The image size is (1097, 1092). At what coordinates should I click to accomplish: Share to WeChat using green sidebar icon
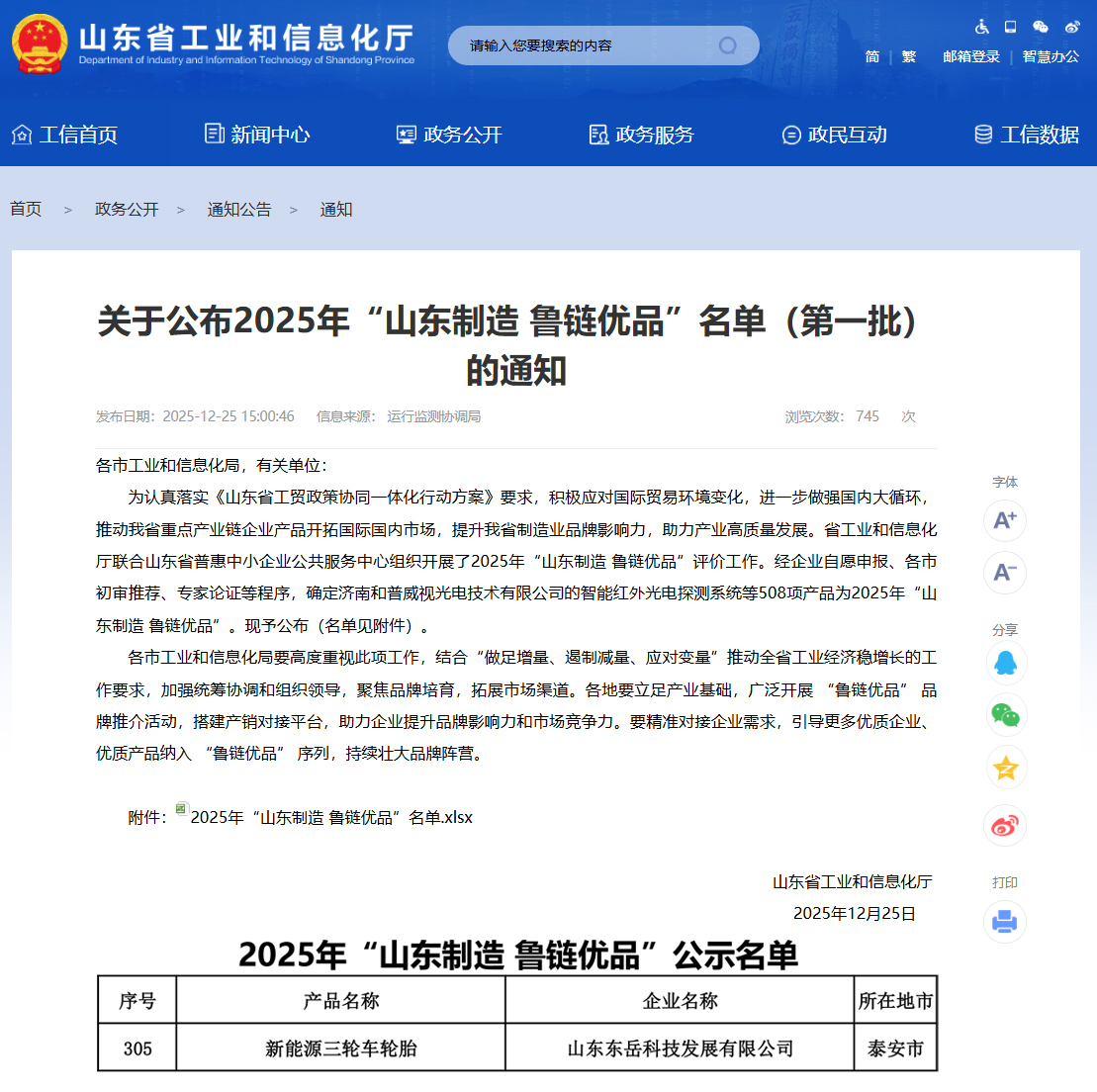(x=1005, y=715)
